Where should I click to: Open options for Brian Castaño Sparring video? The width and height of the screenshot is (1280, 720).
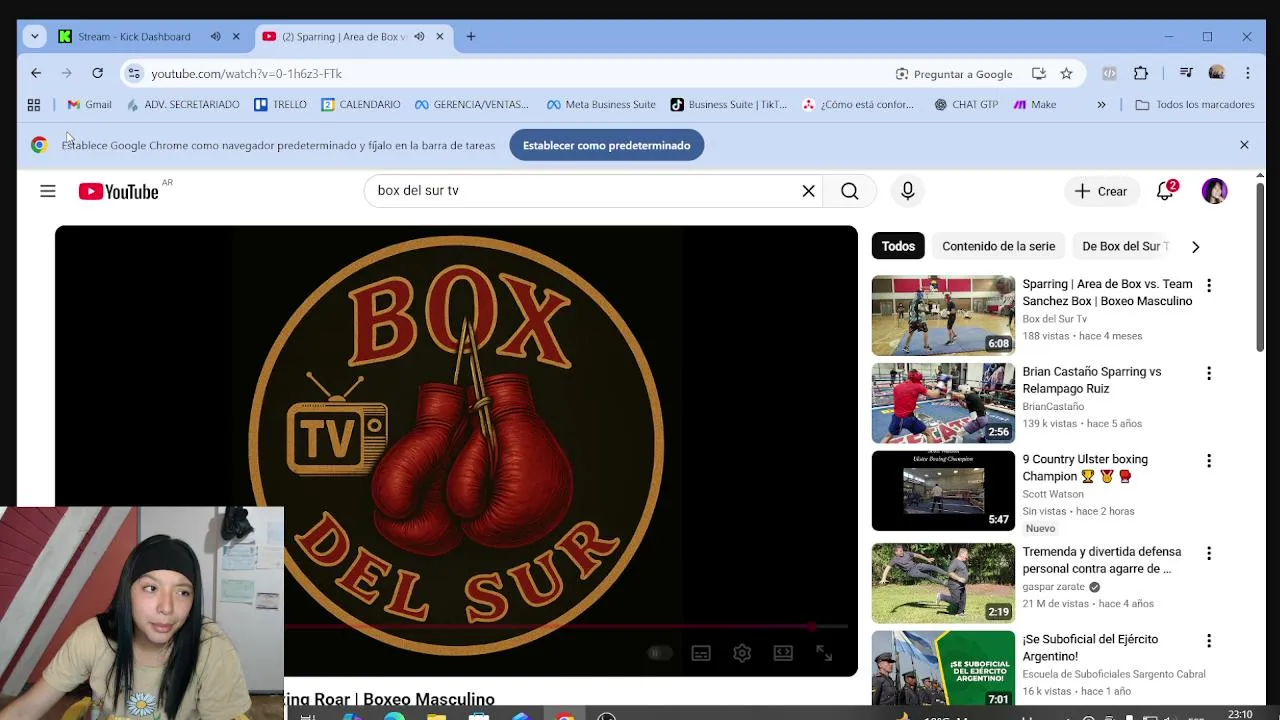[x=1208, y=373]
